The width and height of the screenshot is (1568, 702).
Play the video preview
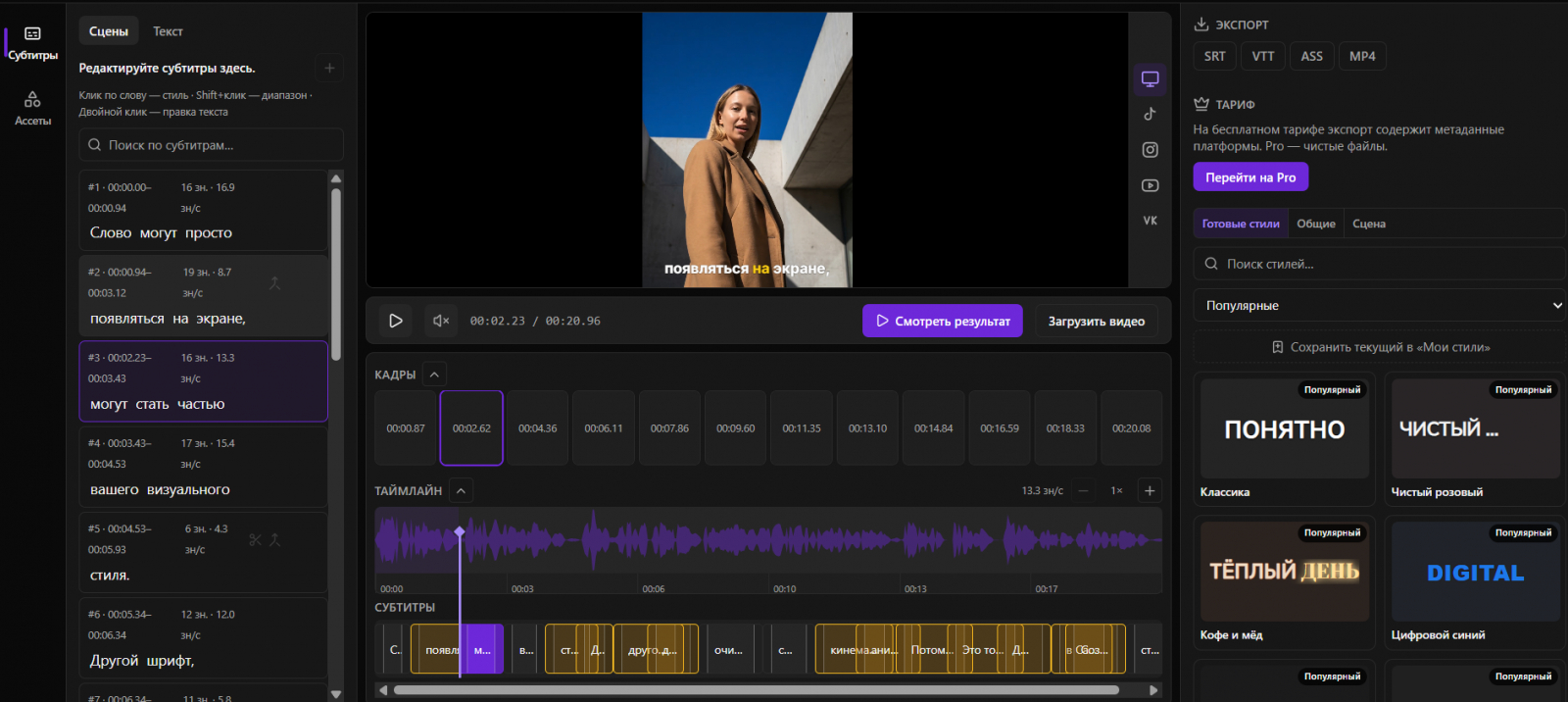pyautogui.click(x=396, y=321)
